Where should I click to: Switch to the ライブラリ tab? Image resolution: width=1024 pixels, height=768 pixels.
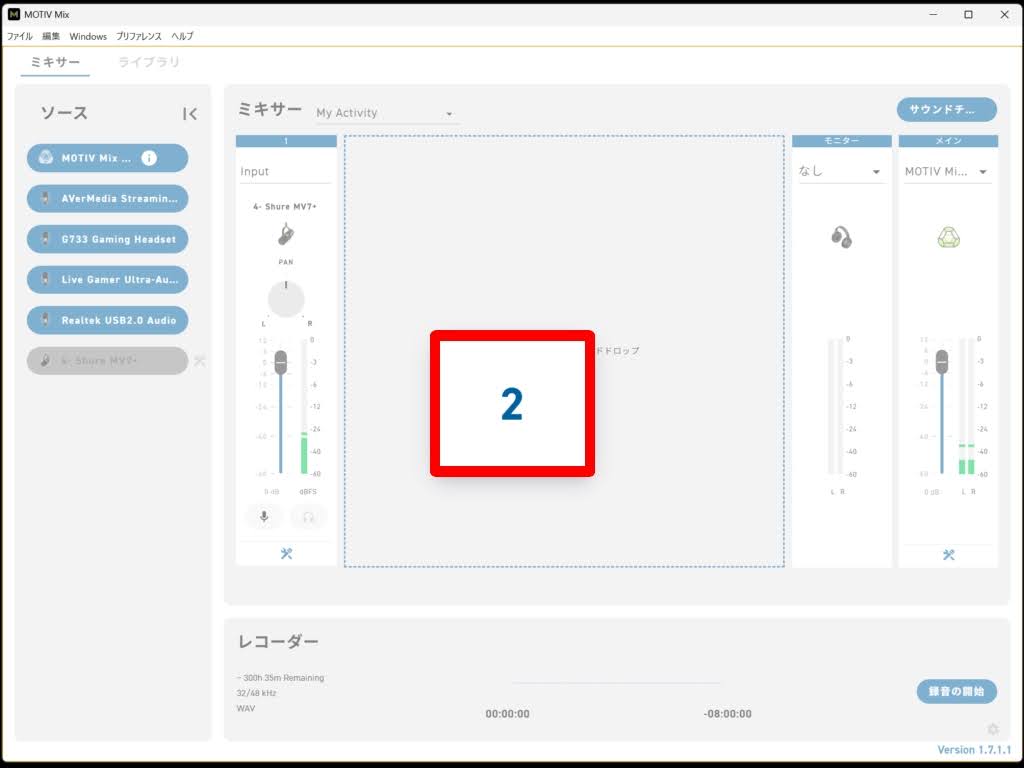[149, 62]
